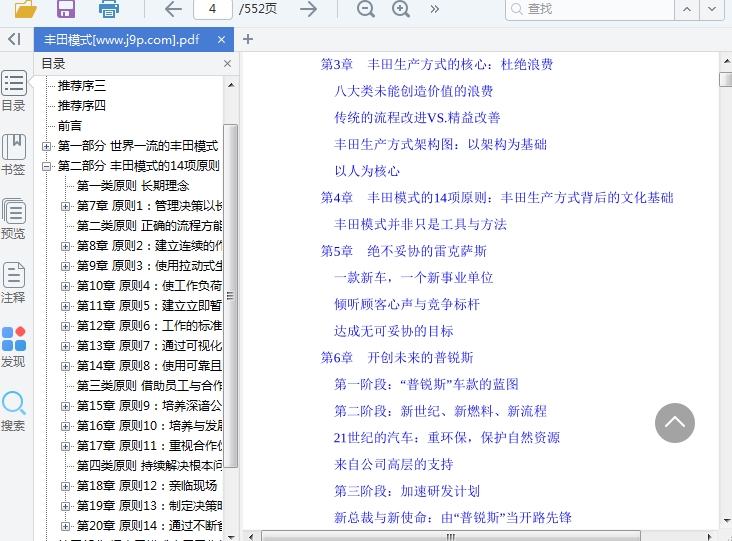Screen dimensions: 732x541
Task: Expand 第16章 原则10 tree node
Action: coord(65,426)
